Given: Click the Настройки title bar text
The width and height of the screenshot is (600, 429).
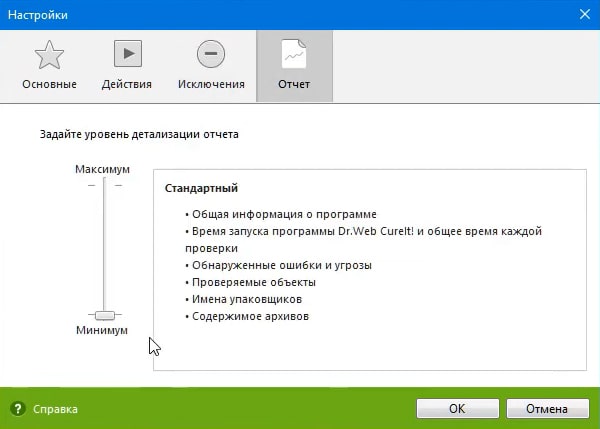Looking at the screenshot, I should pos(40,14).
